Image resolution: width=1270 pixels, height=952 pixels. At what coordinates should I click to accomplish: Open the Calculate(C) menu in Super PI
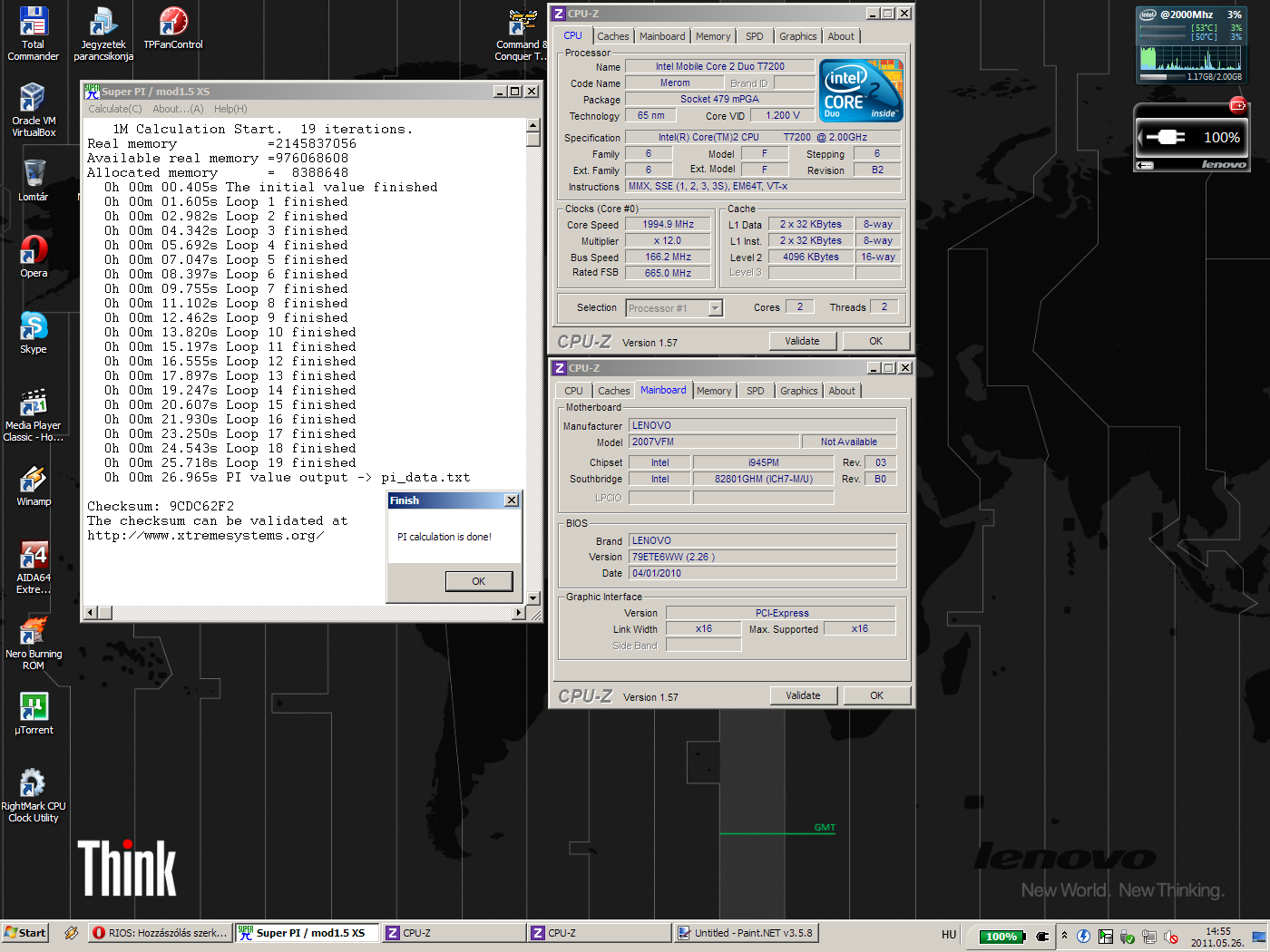coord(115,109)
